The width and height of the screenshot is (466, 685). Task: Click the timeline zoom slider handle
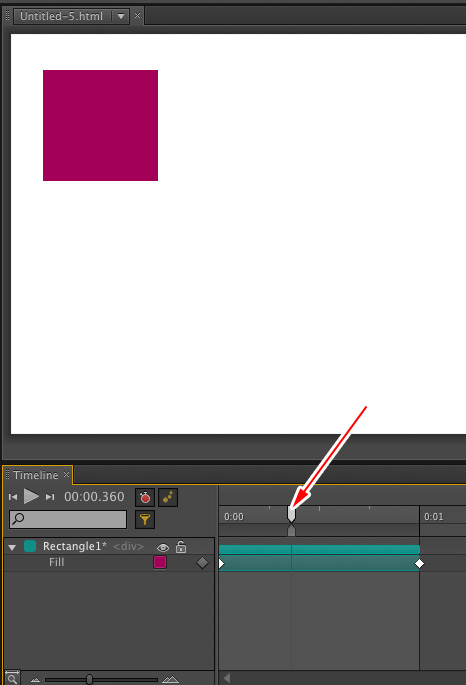pyautogui.click(x=89, y=679)
